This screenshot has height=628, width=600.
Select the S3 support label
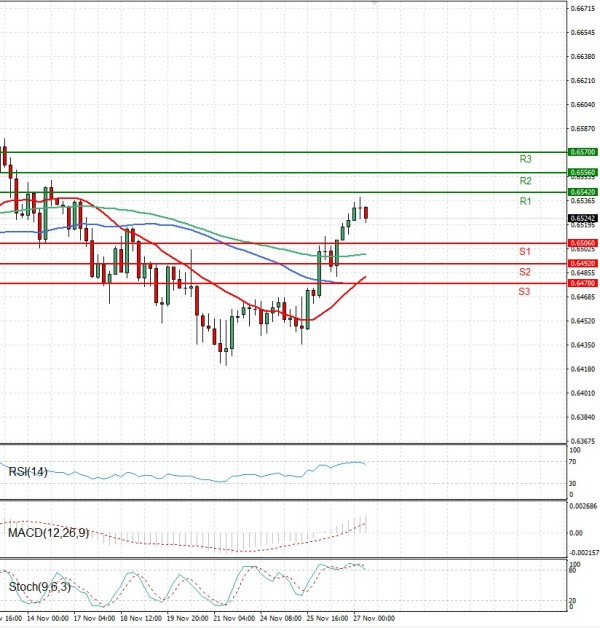coord(524,291)
